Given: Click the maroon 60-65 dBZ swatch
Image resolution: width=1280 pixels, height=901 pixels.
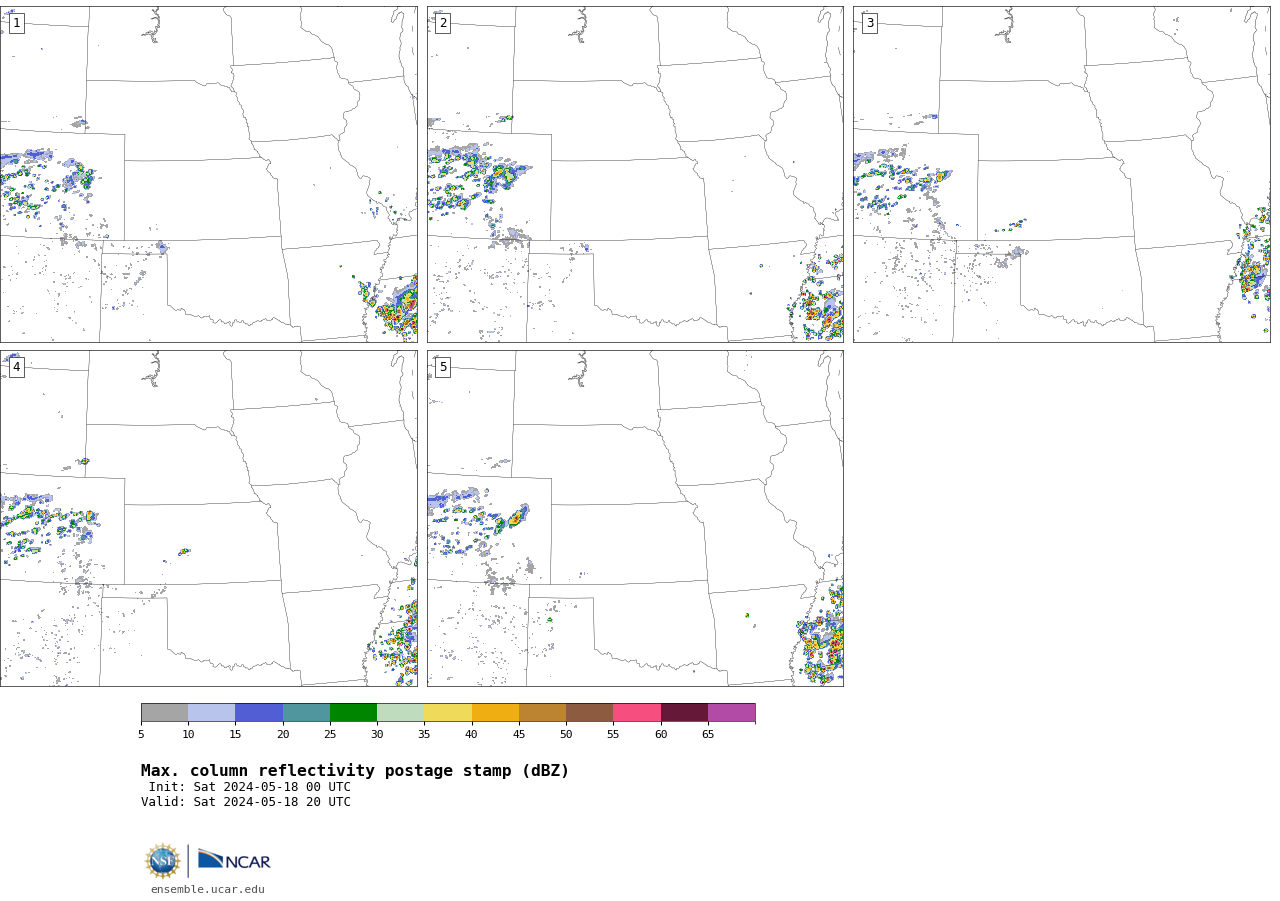Looking at the screenshot, I should (684, 712).
